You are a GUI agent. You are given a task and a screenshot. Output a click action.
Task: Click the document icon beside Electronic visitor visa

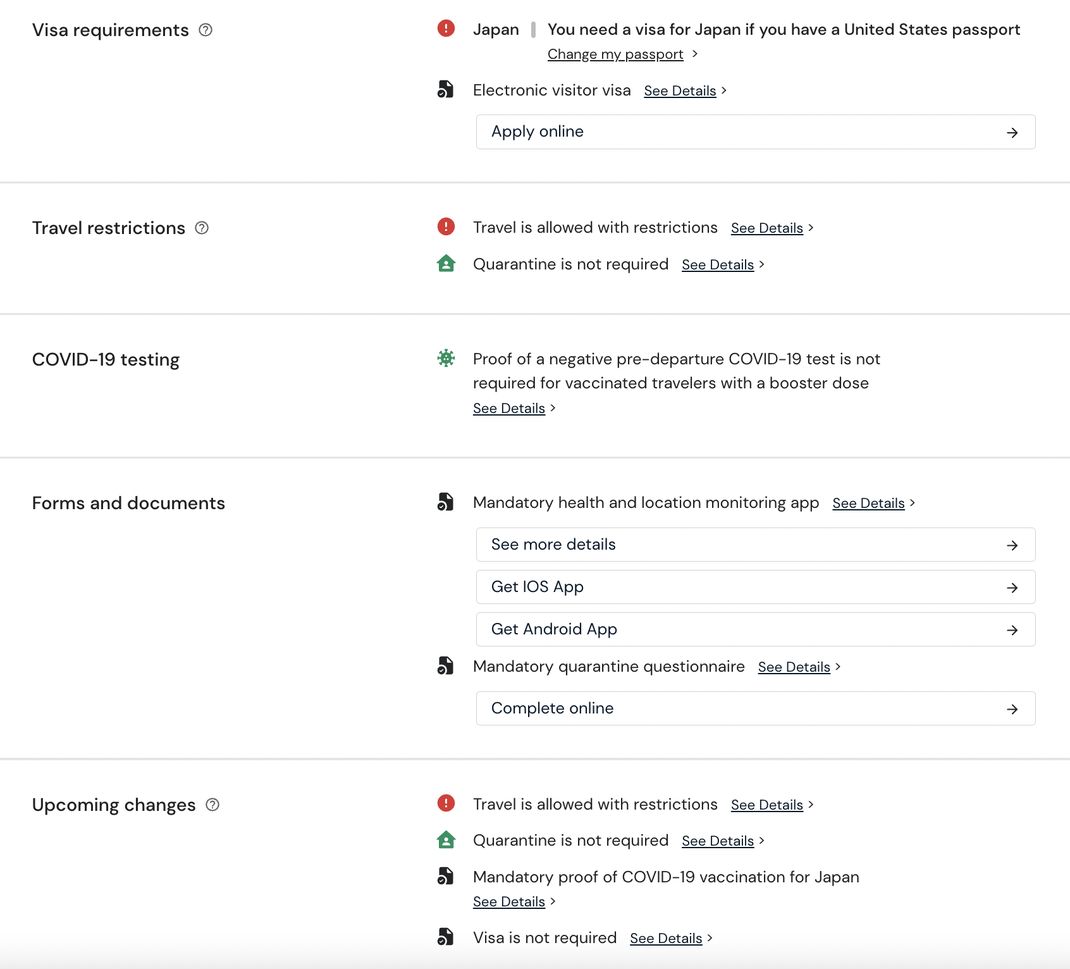(446, 90)
